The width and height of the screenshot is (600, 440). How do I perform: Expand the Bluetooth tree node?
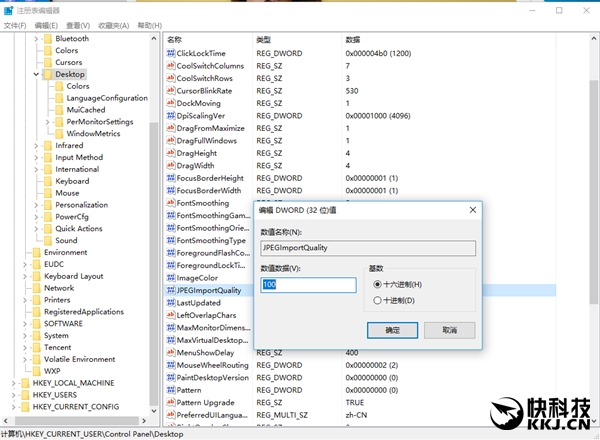36,39
